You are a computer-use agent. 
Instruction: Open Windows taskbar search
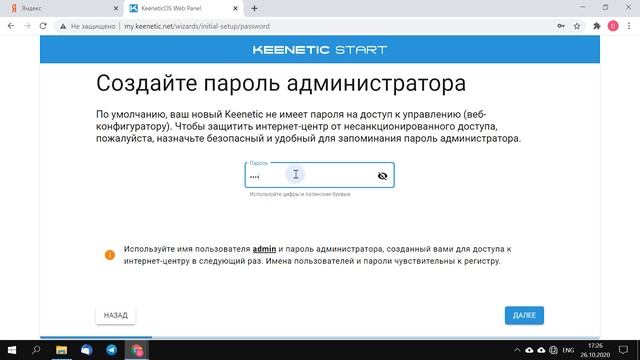tap(36, 350)
